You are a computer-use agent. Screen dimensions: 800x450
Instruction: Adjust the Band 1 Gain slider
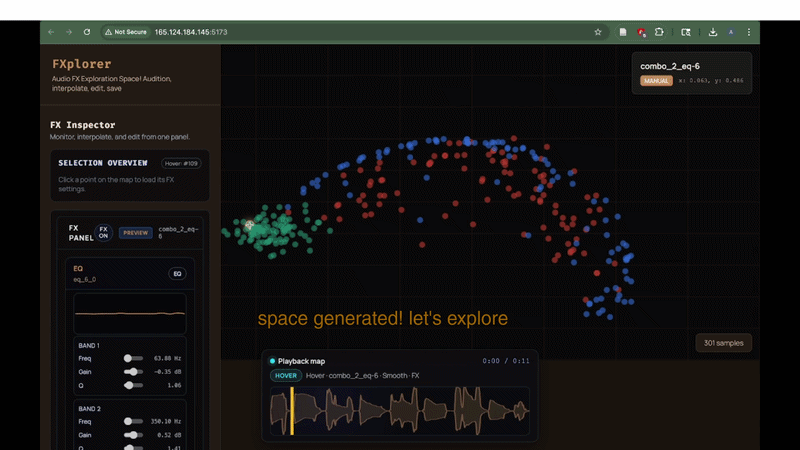pos(133,372)
